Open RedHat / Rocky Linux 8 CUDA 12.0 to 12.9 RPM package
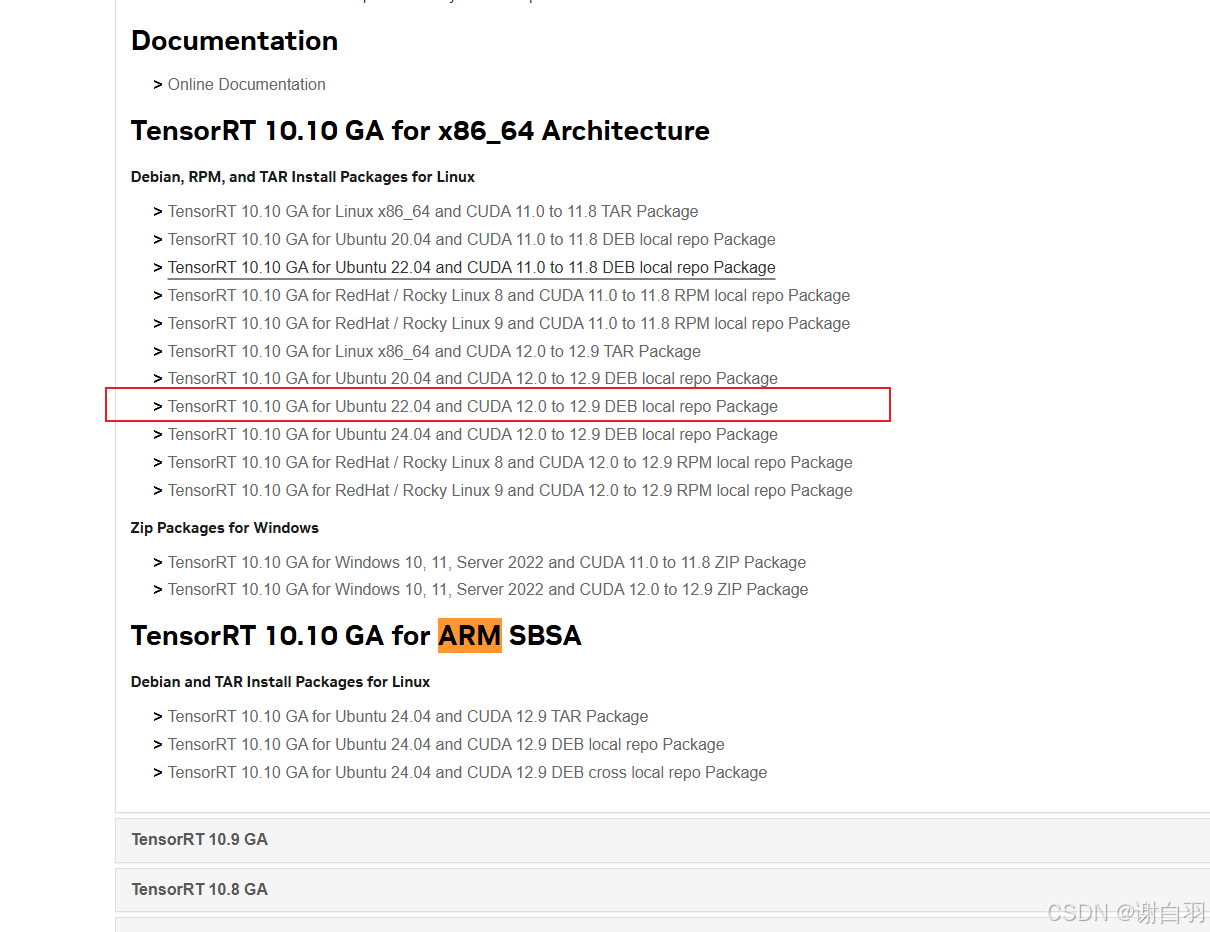 tap(510, 463)
